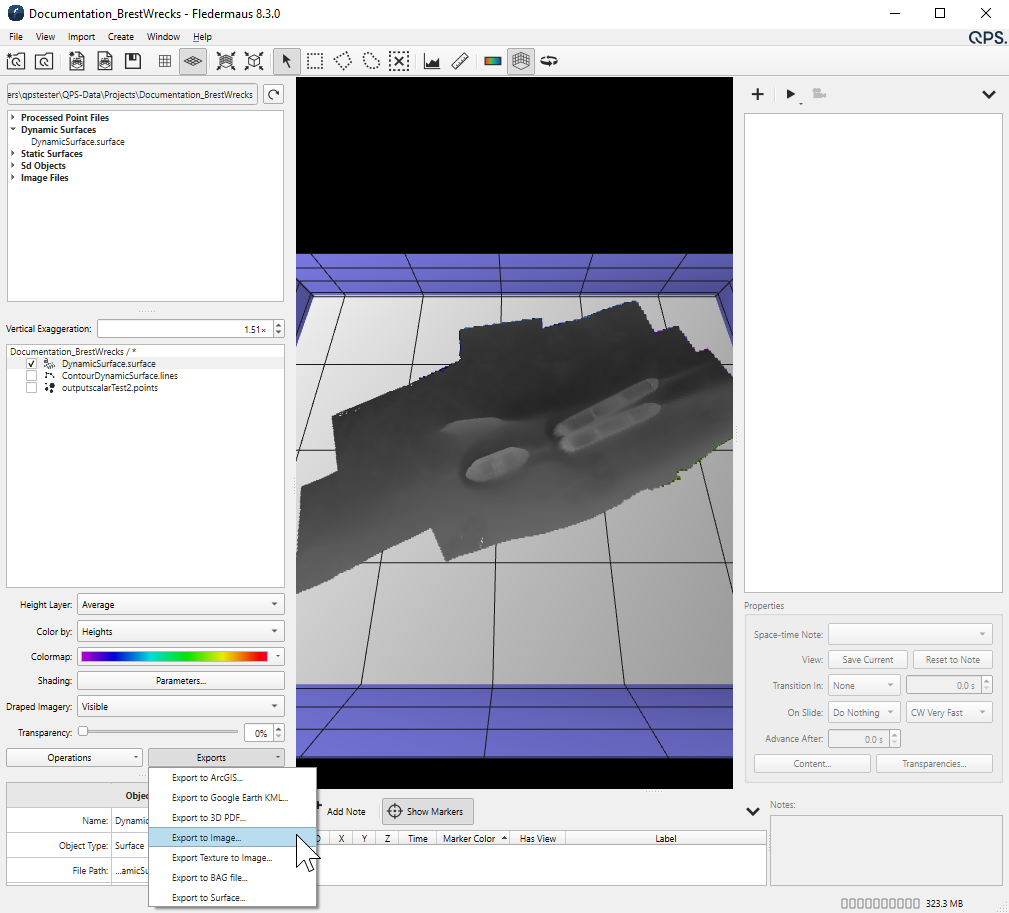Screen dimensions: 1009x913
Task: Uncheck DynamicSurface.surface visibility checkbox
Action: click(32, 364)
